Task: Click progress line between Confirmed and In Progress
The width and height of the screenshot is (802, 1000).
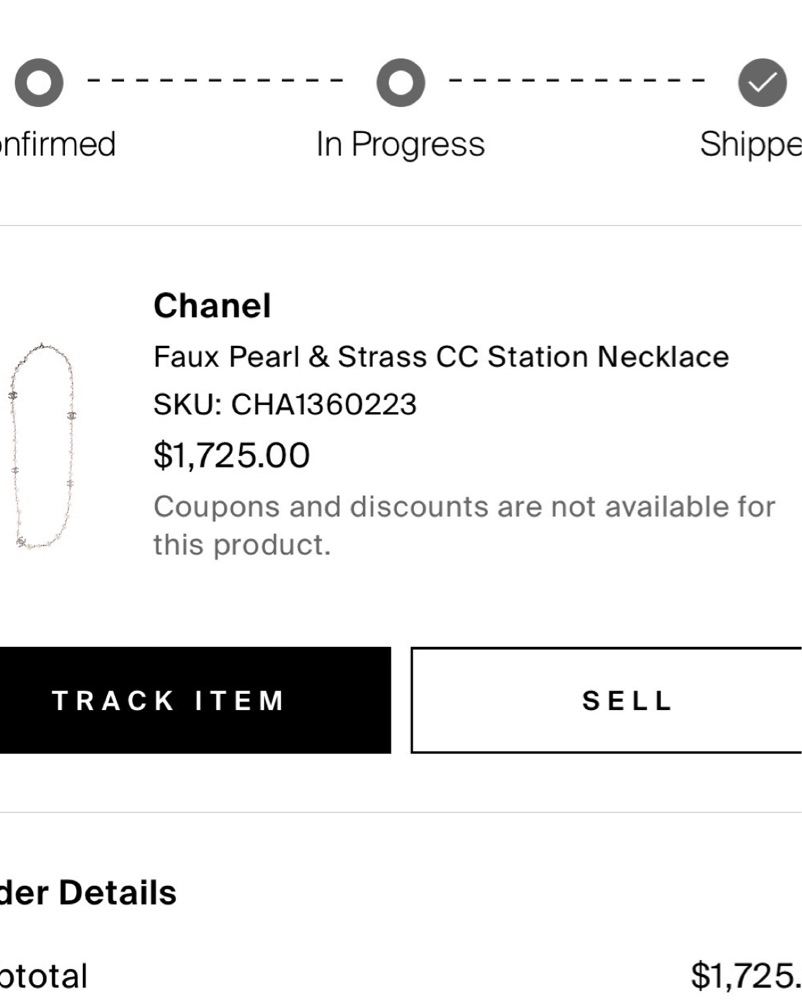Action: point(218,80)
